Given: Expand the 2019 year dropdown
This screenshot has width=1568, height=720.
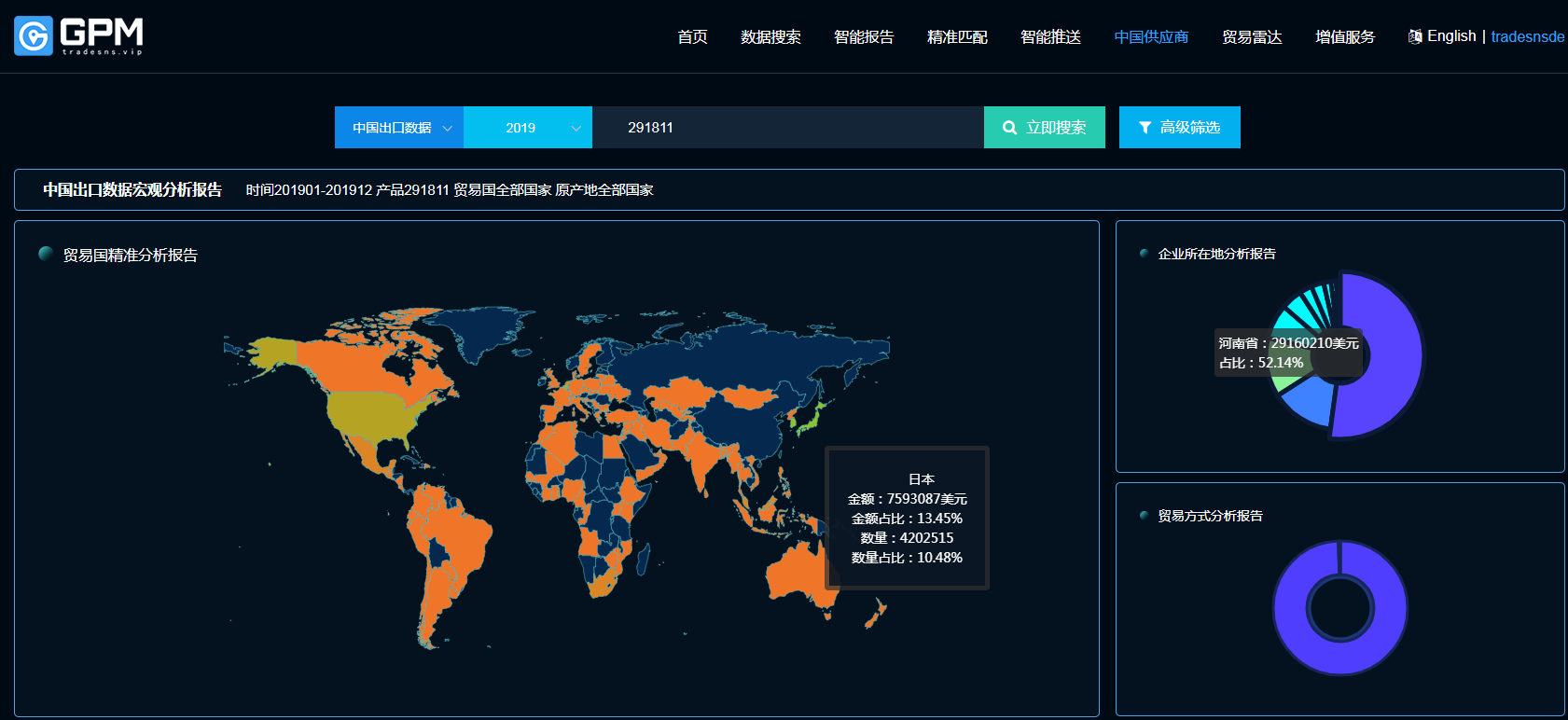Looking at the screenshot, I should pyautogui.click(x=527, y=128).
